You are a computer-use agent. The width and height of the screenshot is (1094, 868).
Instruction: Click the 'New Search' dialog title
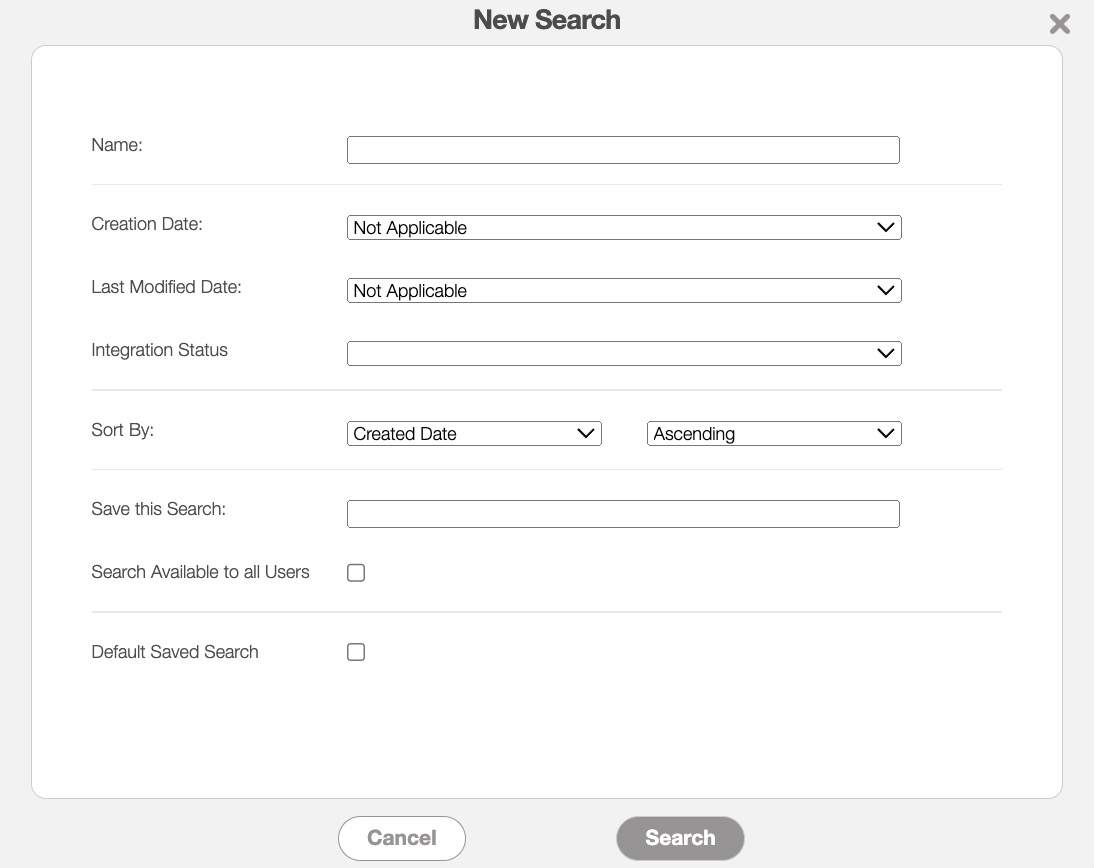(547, 20)
